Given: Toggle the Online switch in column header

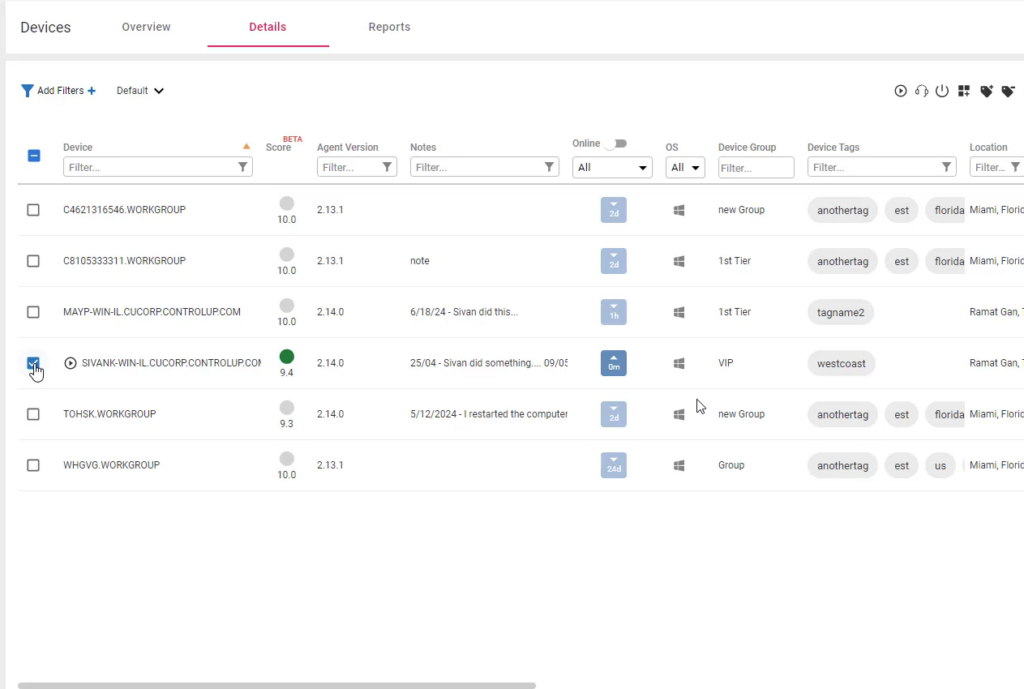Looking at the screenshot, I should click(615, 144).
